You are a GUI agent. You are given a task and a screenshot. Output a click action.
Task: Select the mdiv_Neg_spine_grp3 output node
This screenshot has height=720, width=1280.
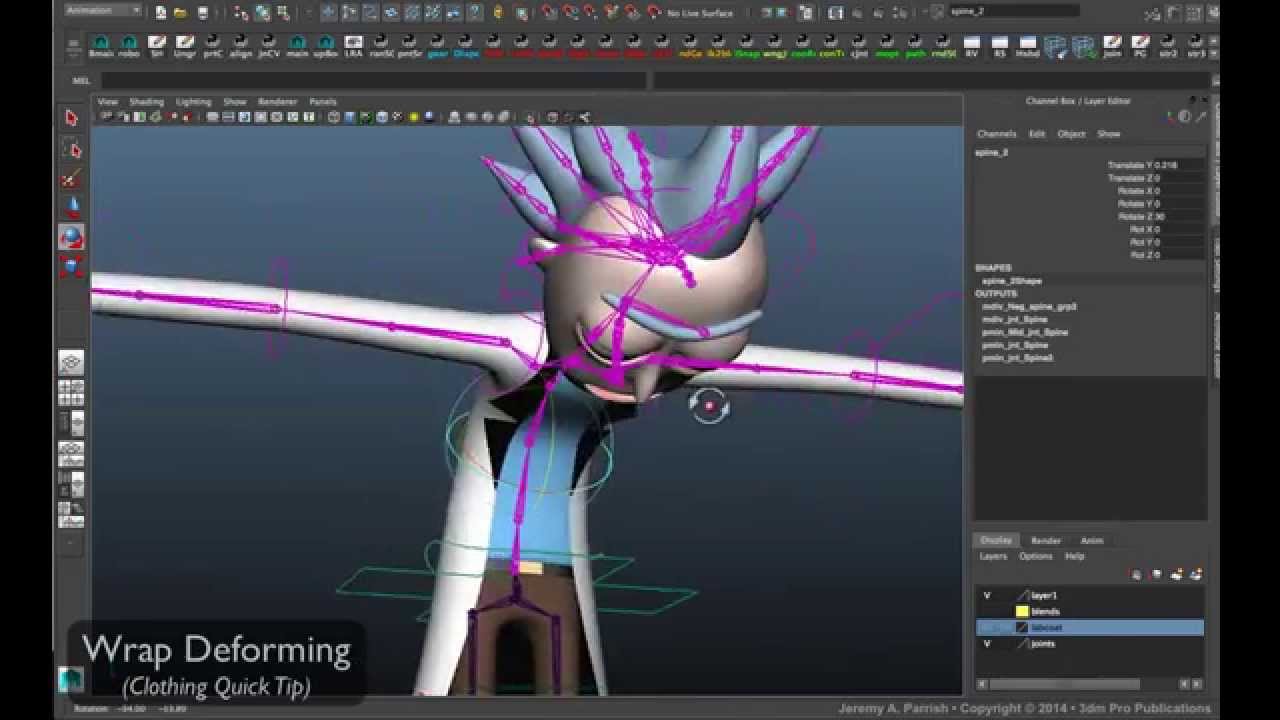(1029, 306)
